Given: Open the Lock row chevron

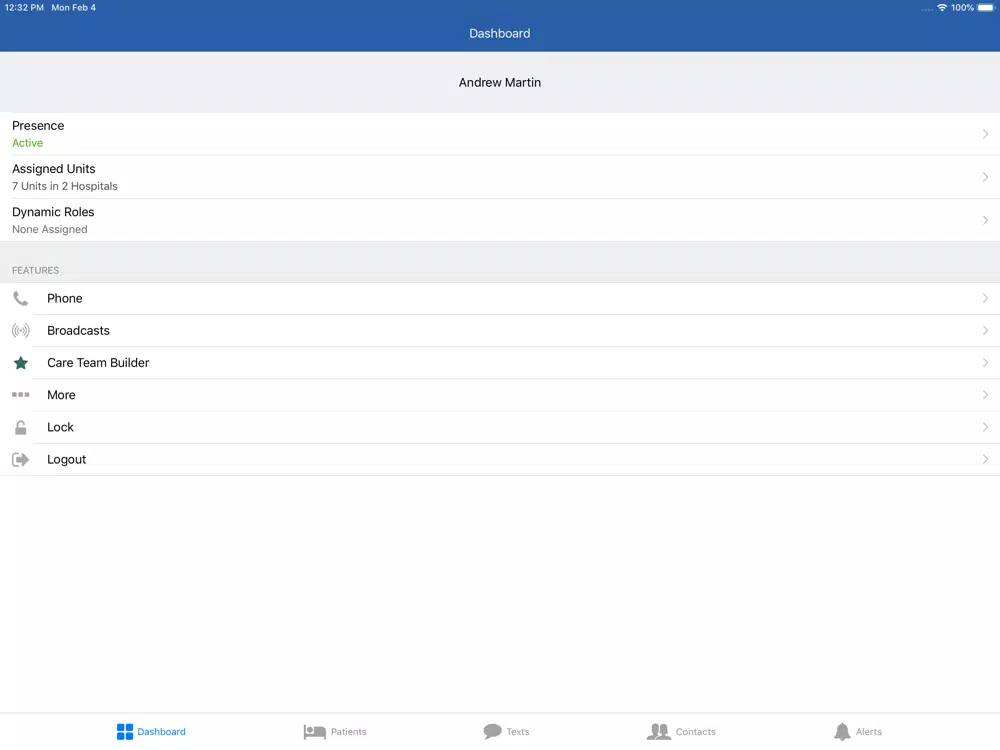Looking at the screenshot, I should [x=985, y=427].
